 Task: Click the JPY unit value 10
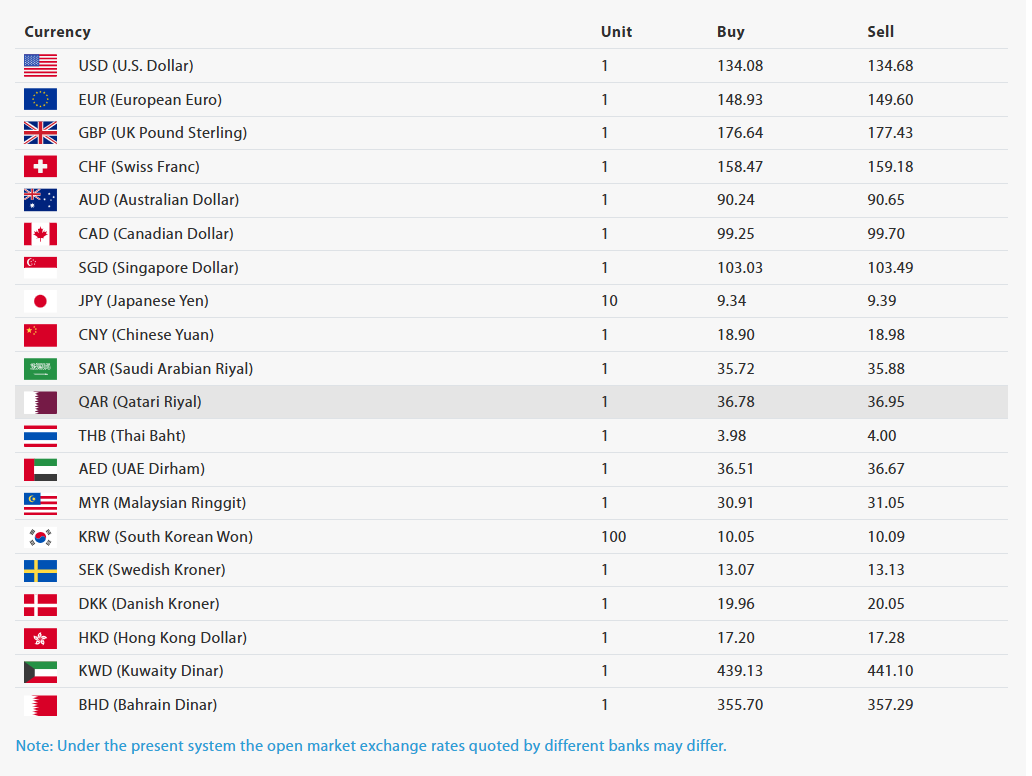point(609,301)
